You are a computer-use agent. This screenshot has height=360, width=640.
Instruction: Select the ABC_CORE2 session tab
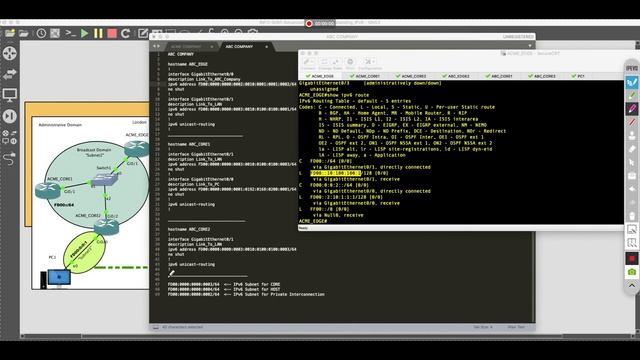[542, 76]
